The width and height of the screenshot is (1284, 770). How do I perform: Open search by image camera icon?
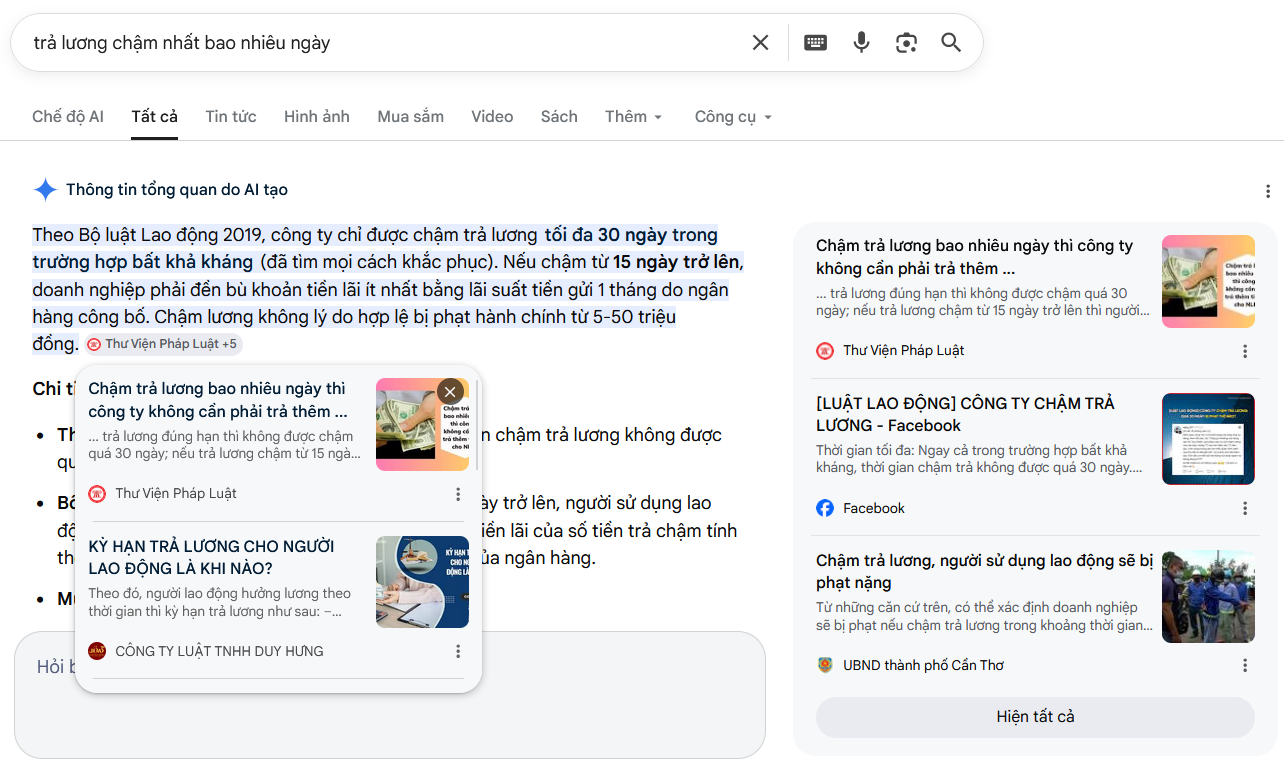click(x=906, y=42)
